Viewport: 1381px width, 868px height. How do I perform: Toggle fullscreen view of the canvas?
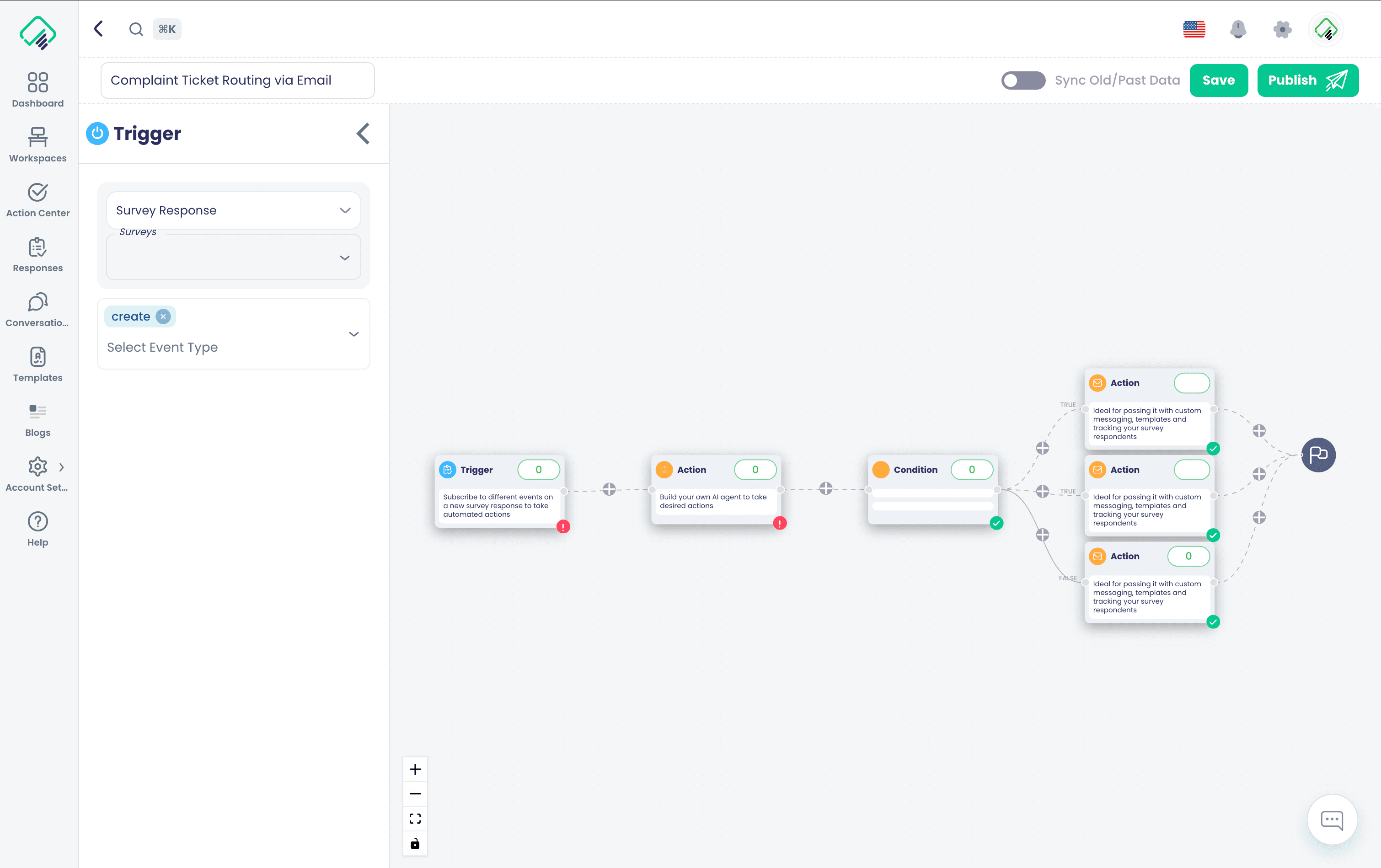[x=415, y=818]
